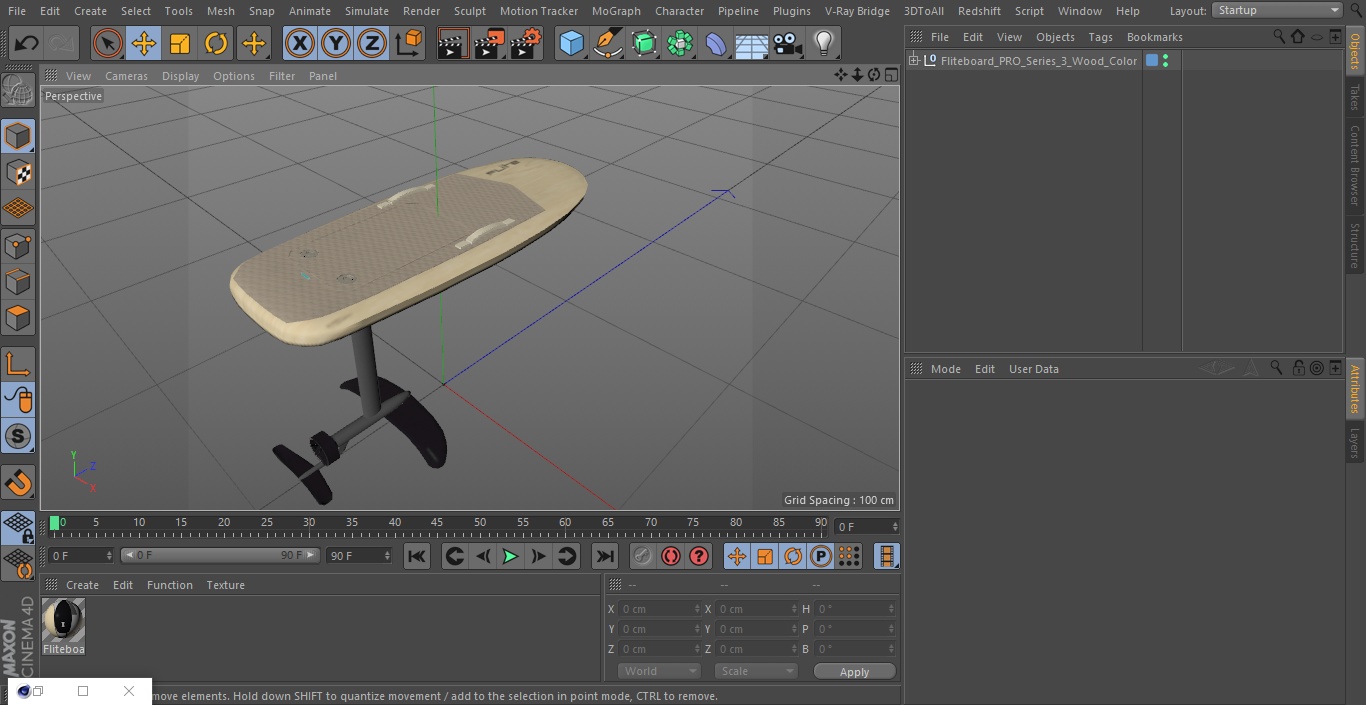Open the Deformer bend icon
The height and width of the screenshot is (705, 1366).
716,43
